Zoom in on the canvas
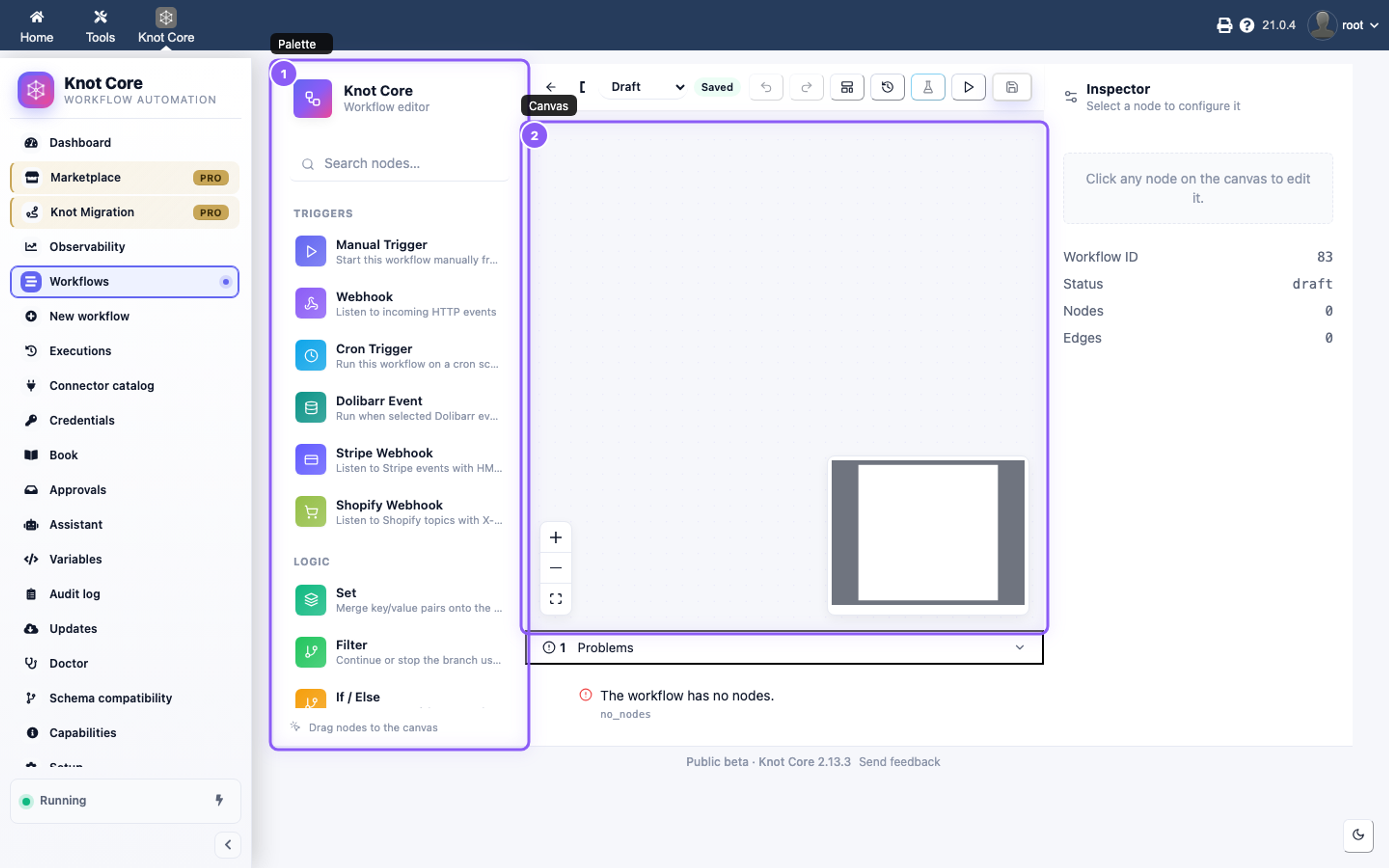This screenshot has height=868, width=1389. coord(555,537)
